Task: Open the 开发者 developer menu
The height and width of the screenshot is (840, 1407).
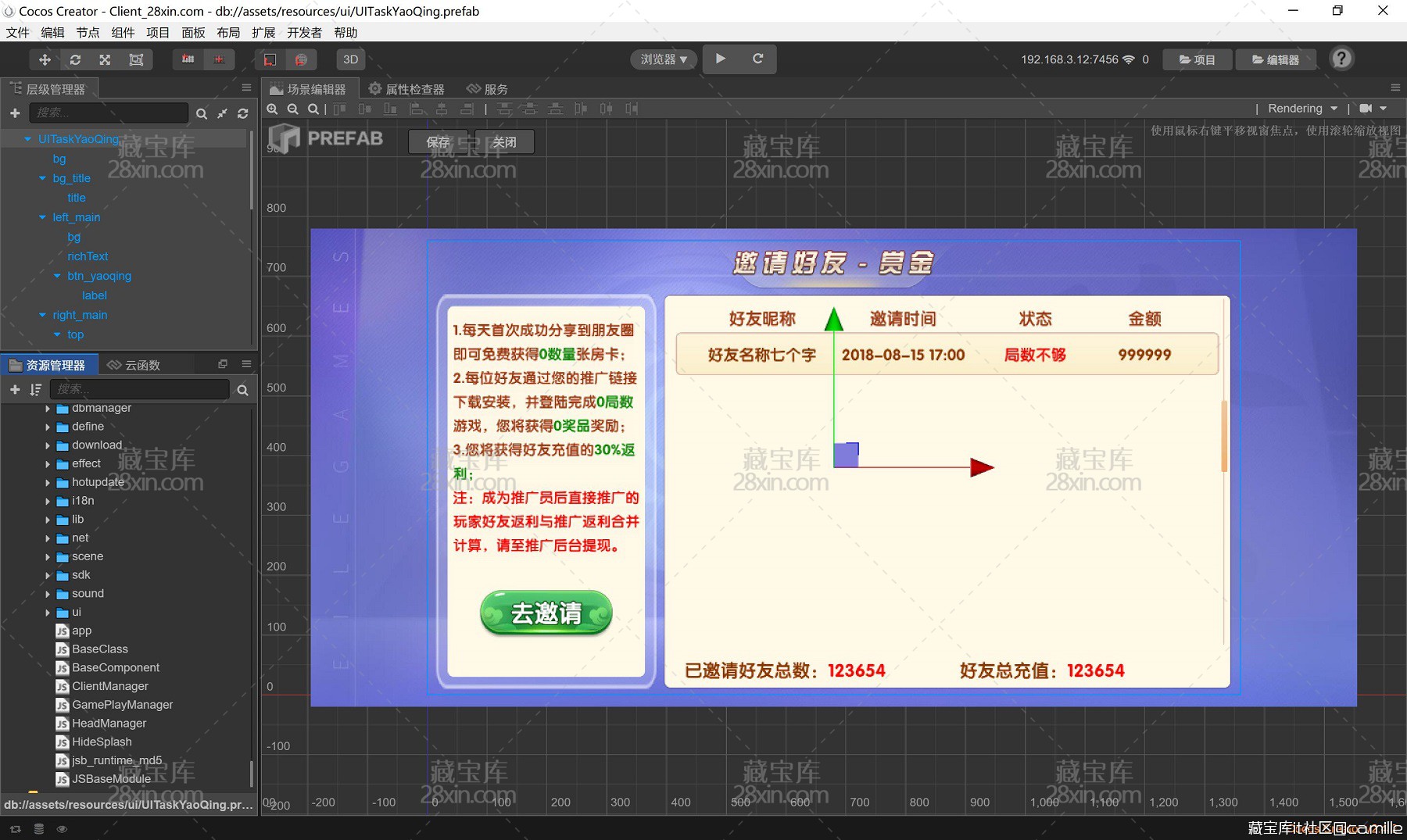Action: coord(304,32)
